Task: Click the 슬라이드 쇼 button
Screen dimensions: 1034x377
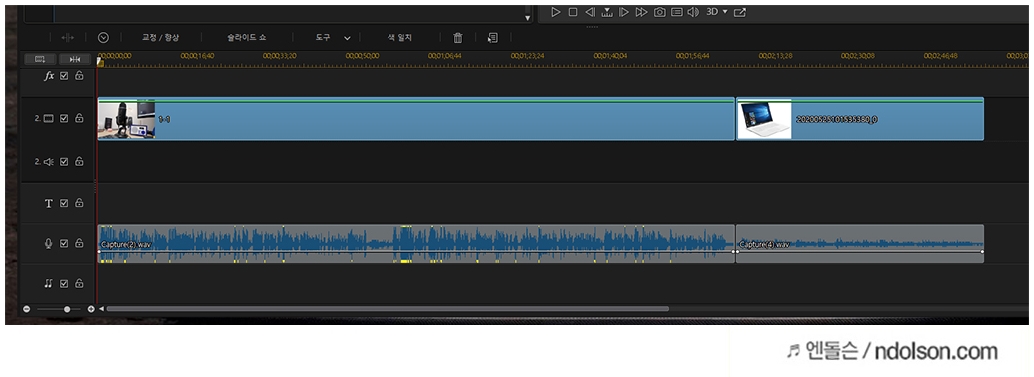Action: 247,38
